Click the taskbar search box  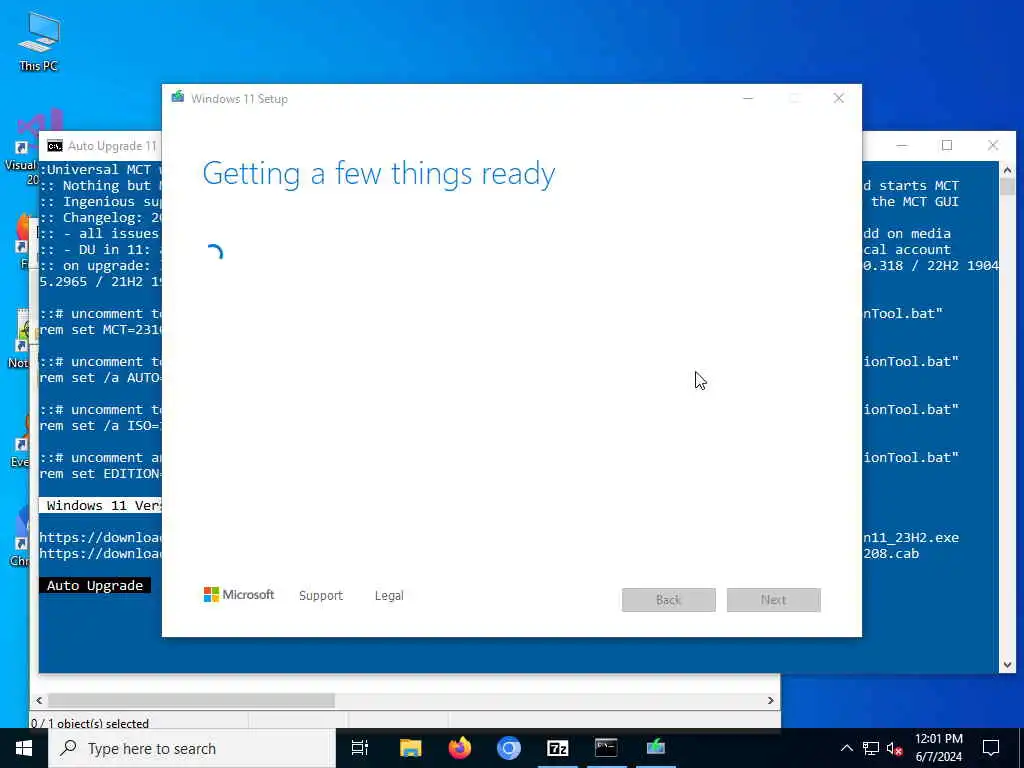[192, 748]
